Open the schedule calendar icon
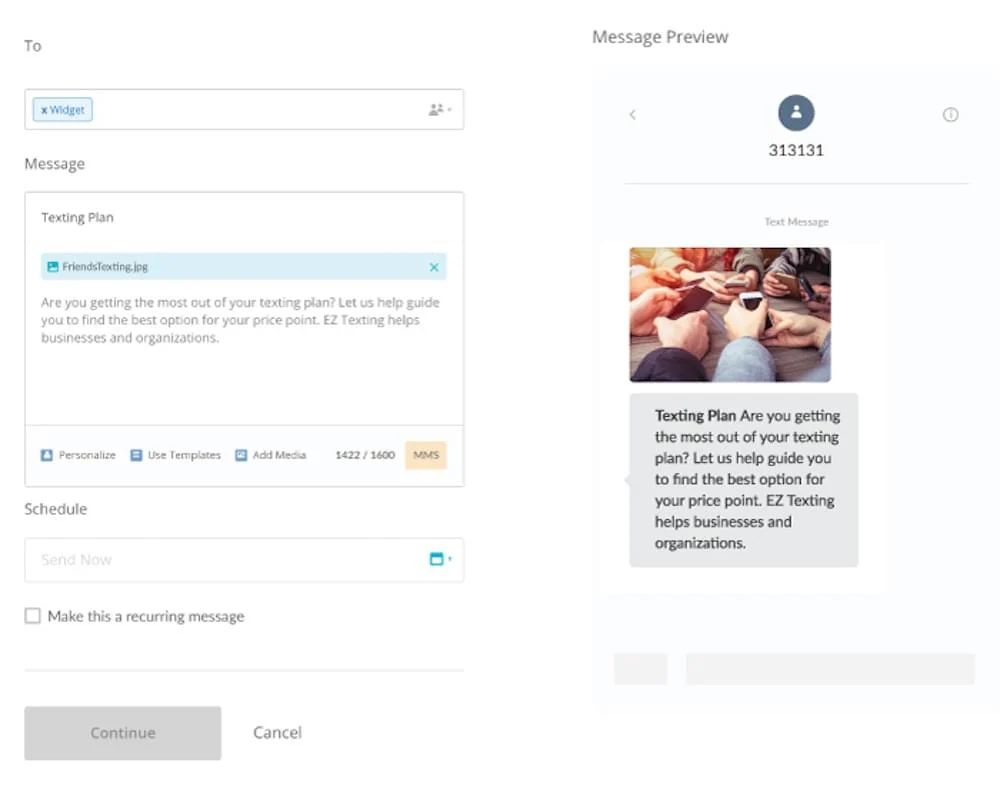Viewport: 1000px width, 789px height. [438, 560]
